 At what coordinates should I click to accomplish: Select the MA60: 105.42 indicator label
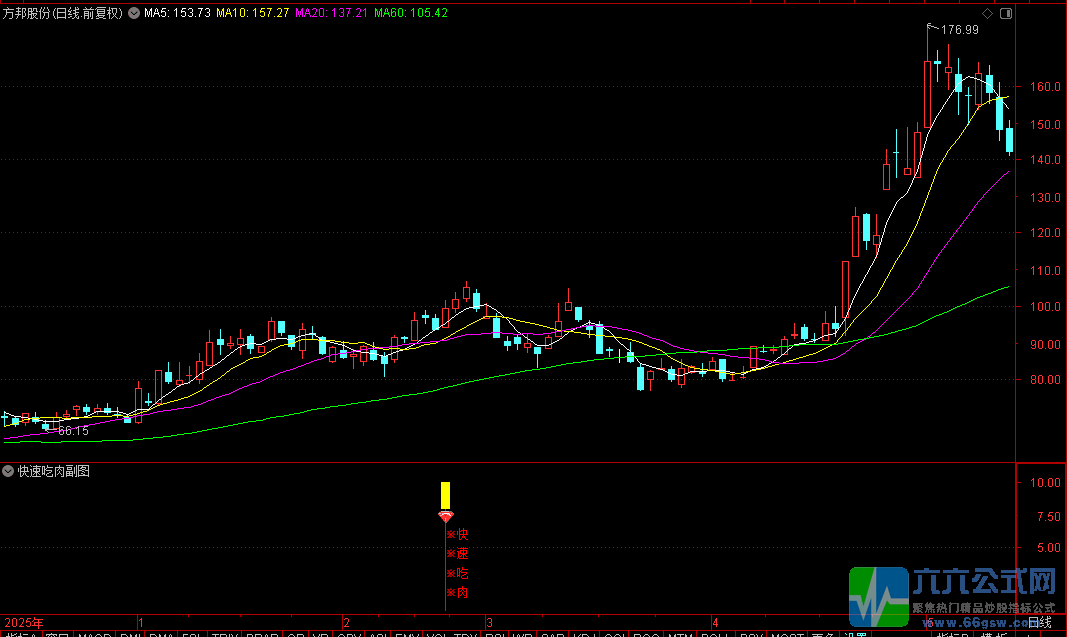tap(411, 13)
